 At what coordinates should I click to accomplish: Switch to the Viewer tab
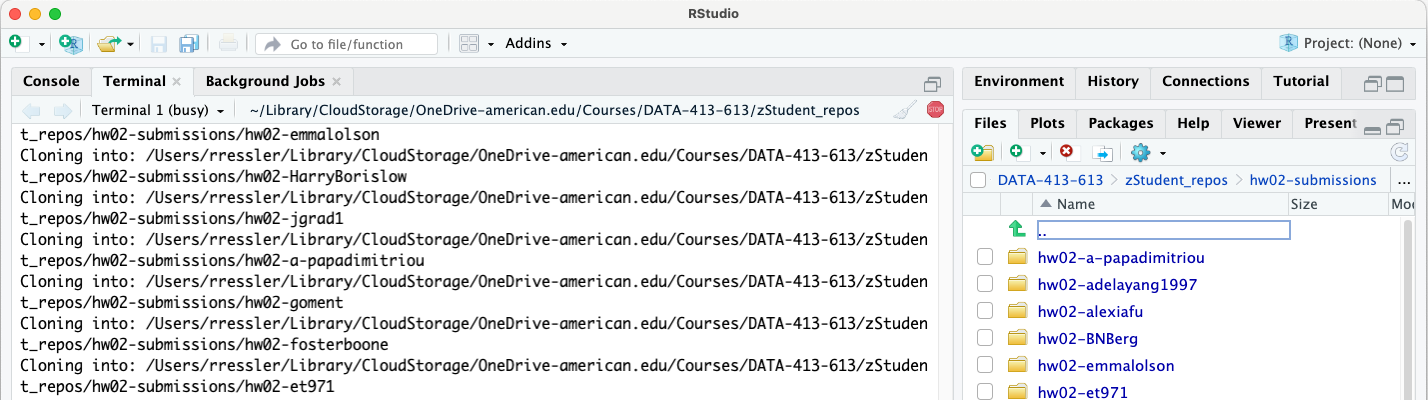(x=1257, y=123)
